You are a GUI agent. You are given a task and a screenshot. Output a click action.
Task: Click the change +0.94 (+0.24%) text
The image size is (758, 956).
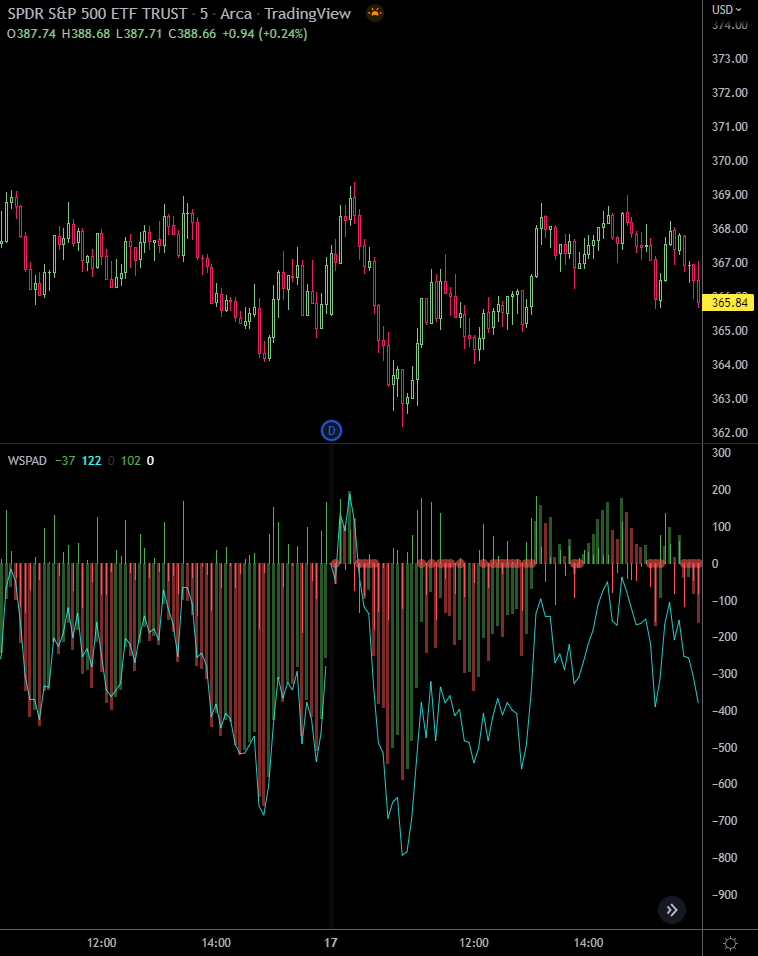(265, 34)
